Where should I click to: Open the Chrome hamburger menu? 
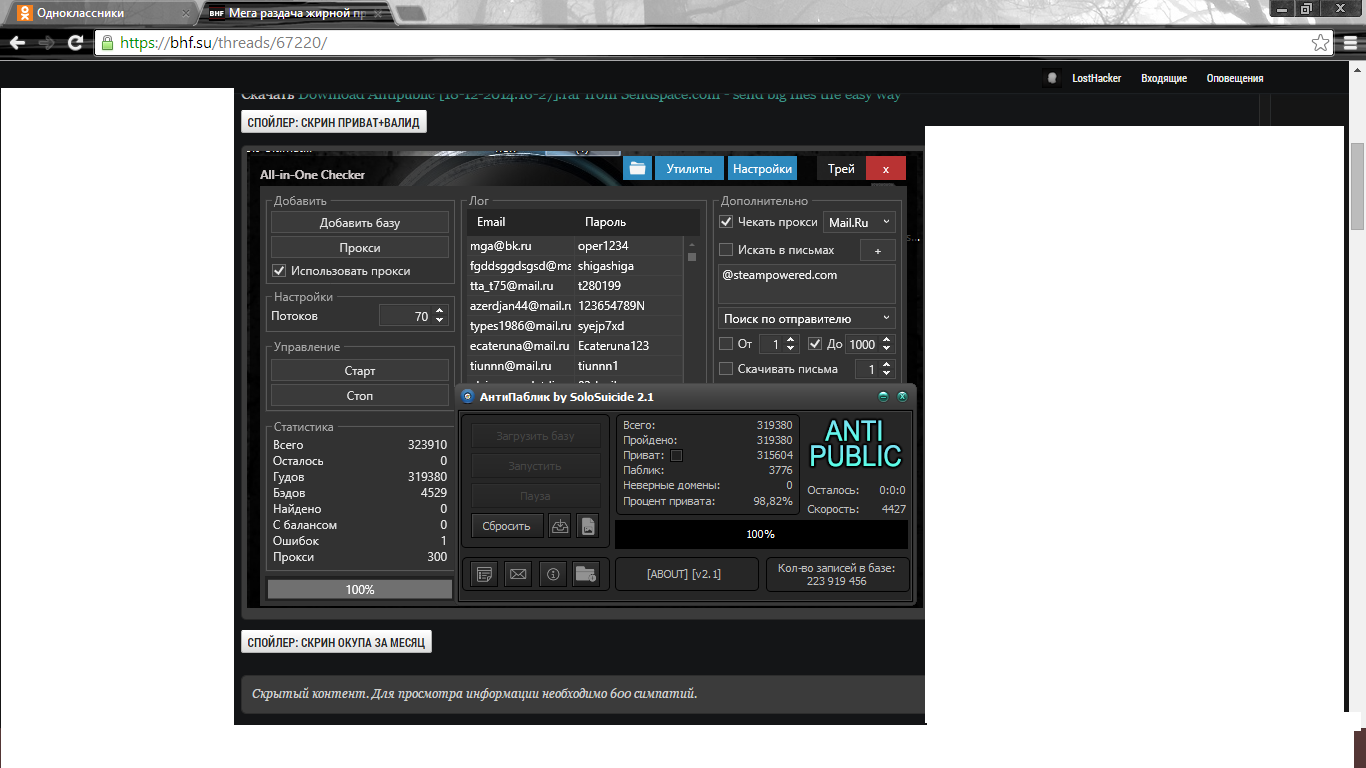(1349, 43)
